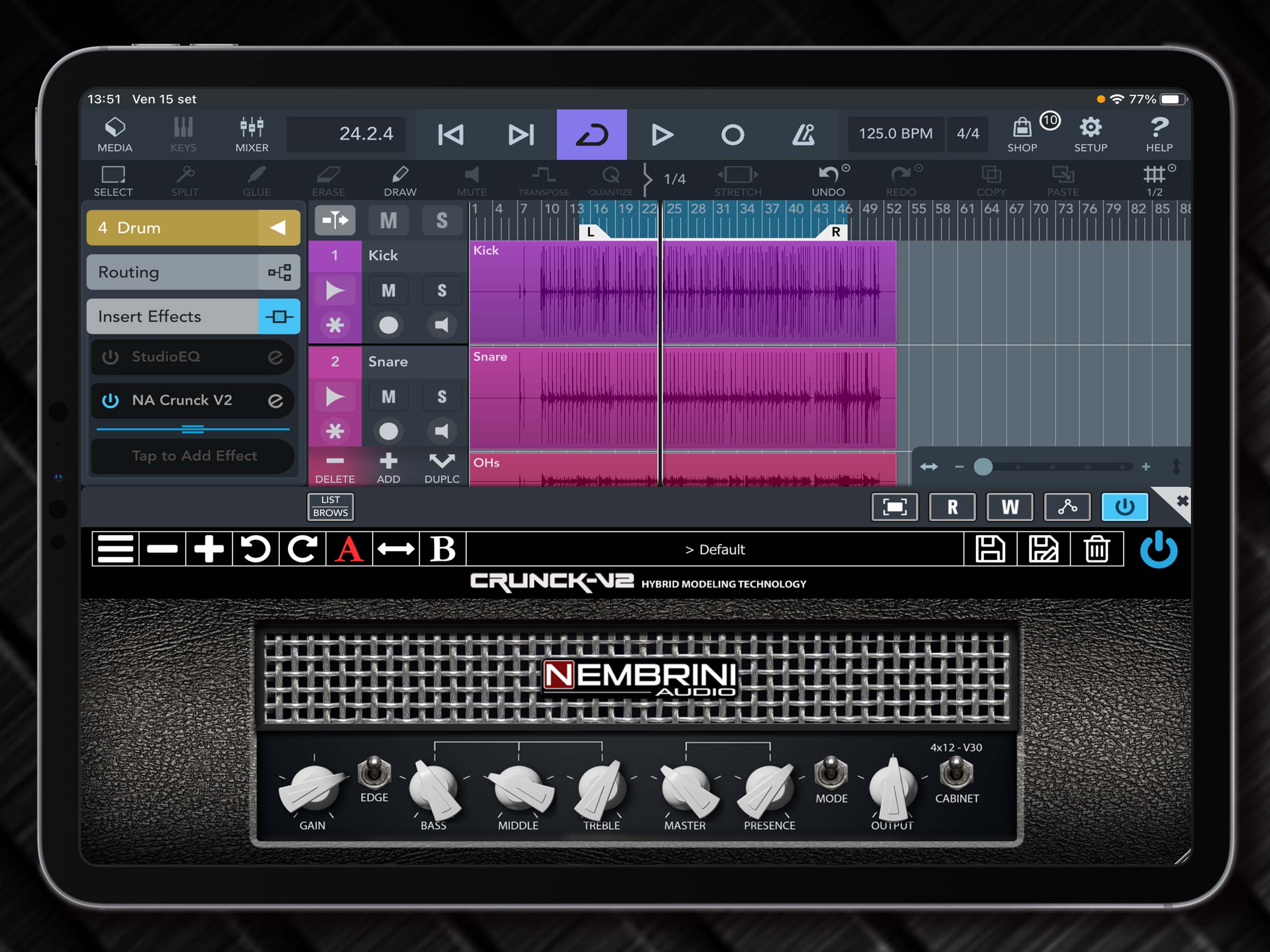
Task: Toggle global mute for all tracks
Action: pyautogui.click(x=388, y=220)
